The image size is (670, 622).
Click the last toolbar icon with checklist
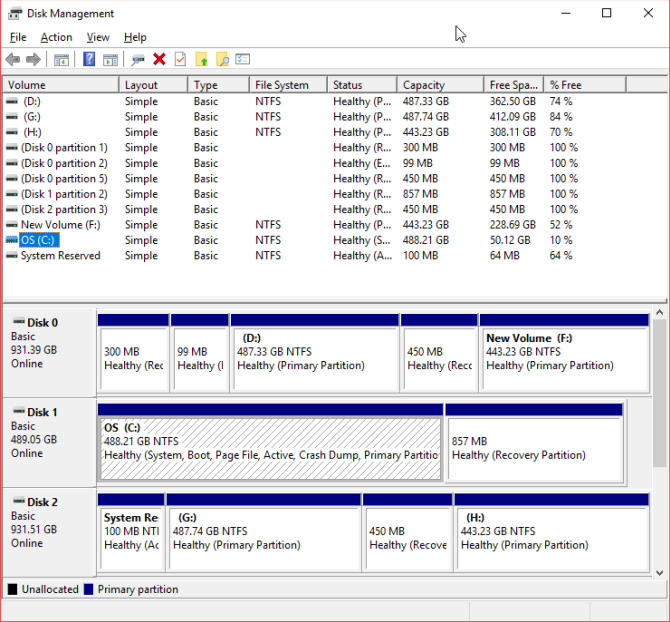(x=243, y=60)
